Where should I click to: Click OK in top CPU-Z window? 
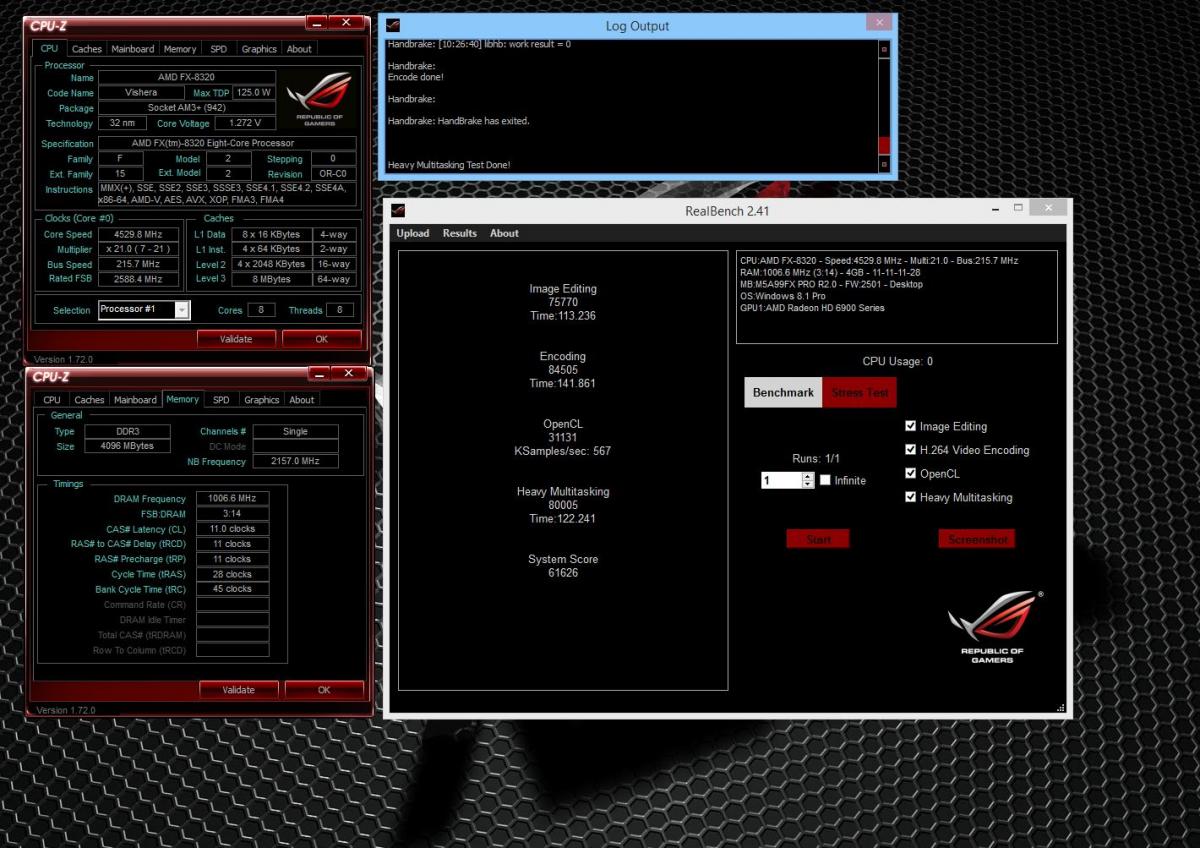321,339
